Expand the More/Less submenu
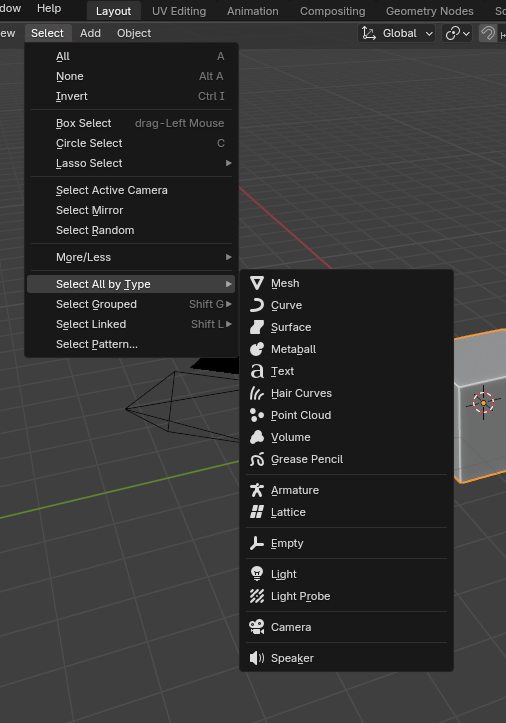Image resolution: width=506 pixels, height=723 pixels. click(x=131, y=257)
